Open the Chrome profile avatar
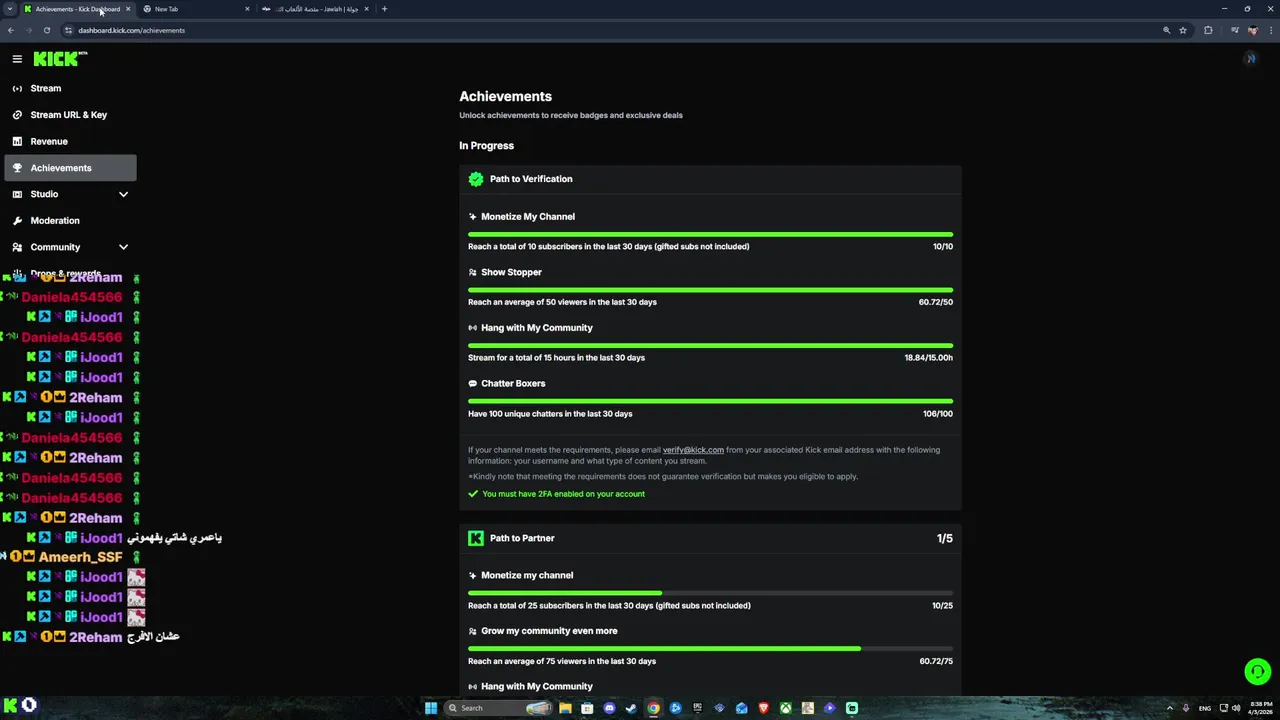This screenshot has width=1280, height=720. coord(1252,30)
